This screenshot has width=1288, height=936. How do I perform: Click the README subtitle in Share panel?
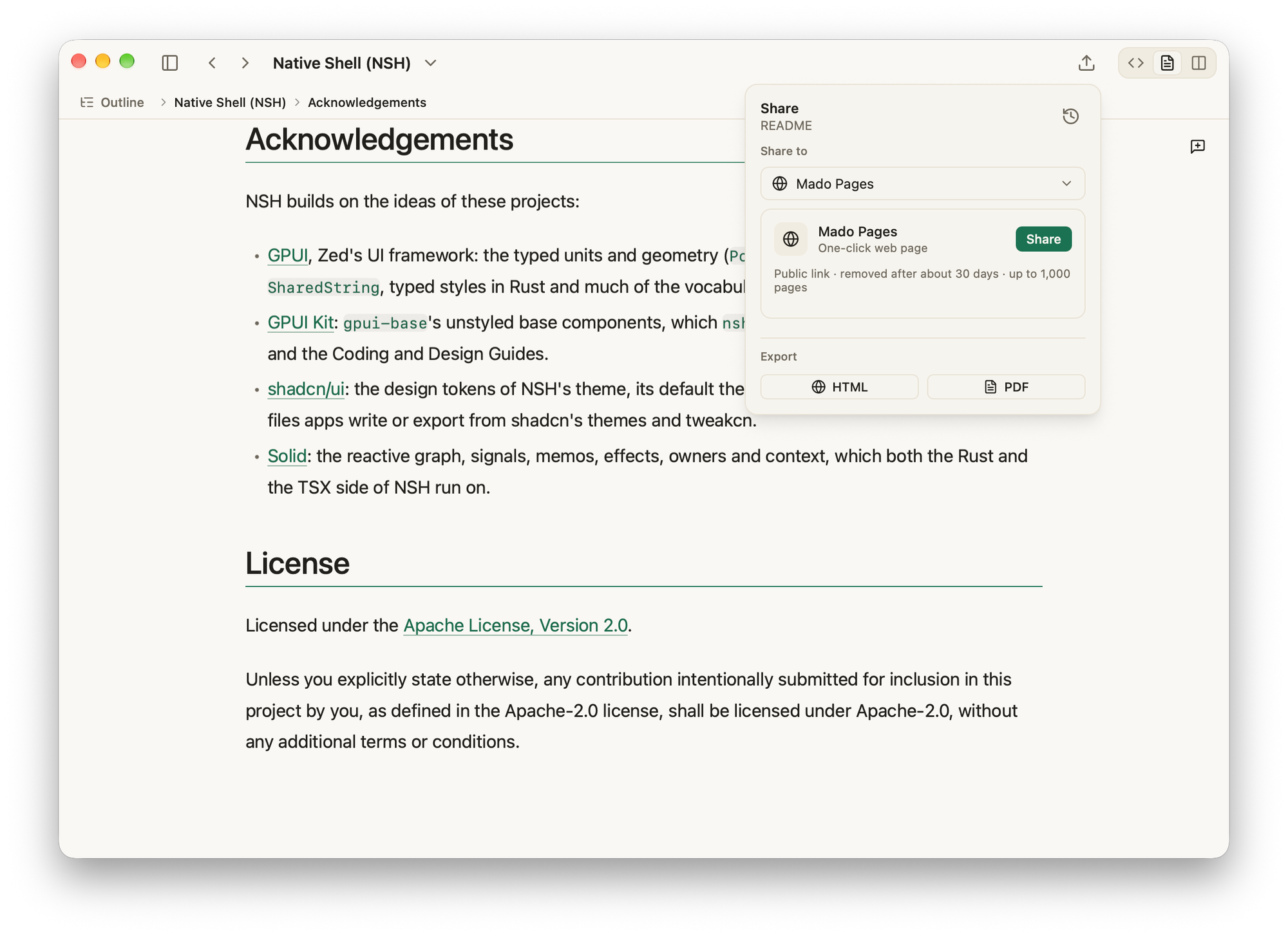click(x=786, y=126)
